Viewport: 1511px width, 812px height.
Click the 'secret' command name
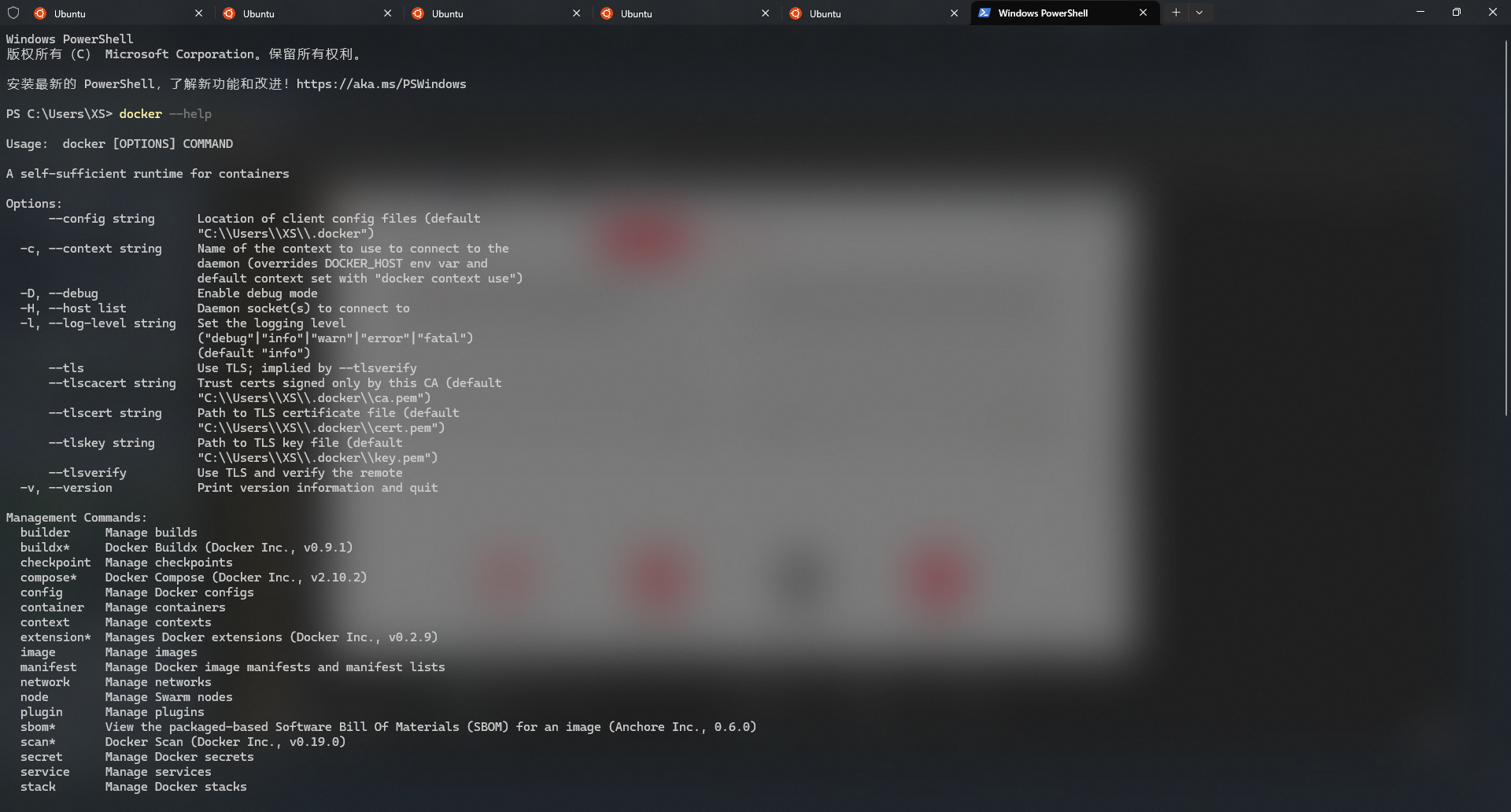point(41,756)
